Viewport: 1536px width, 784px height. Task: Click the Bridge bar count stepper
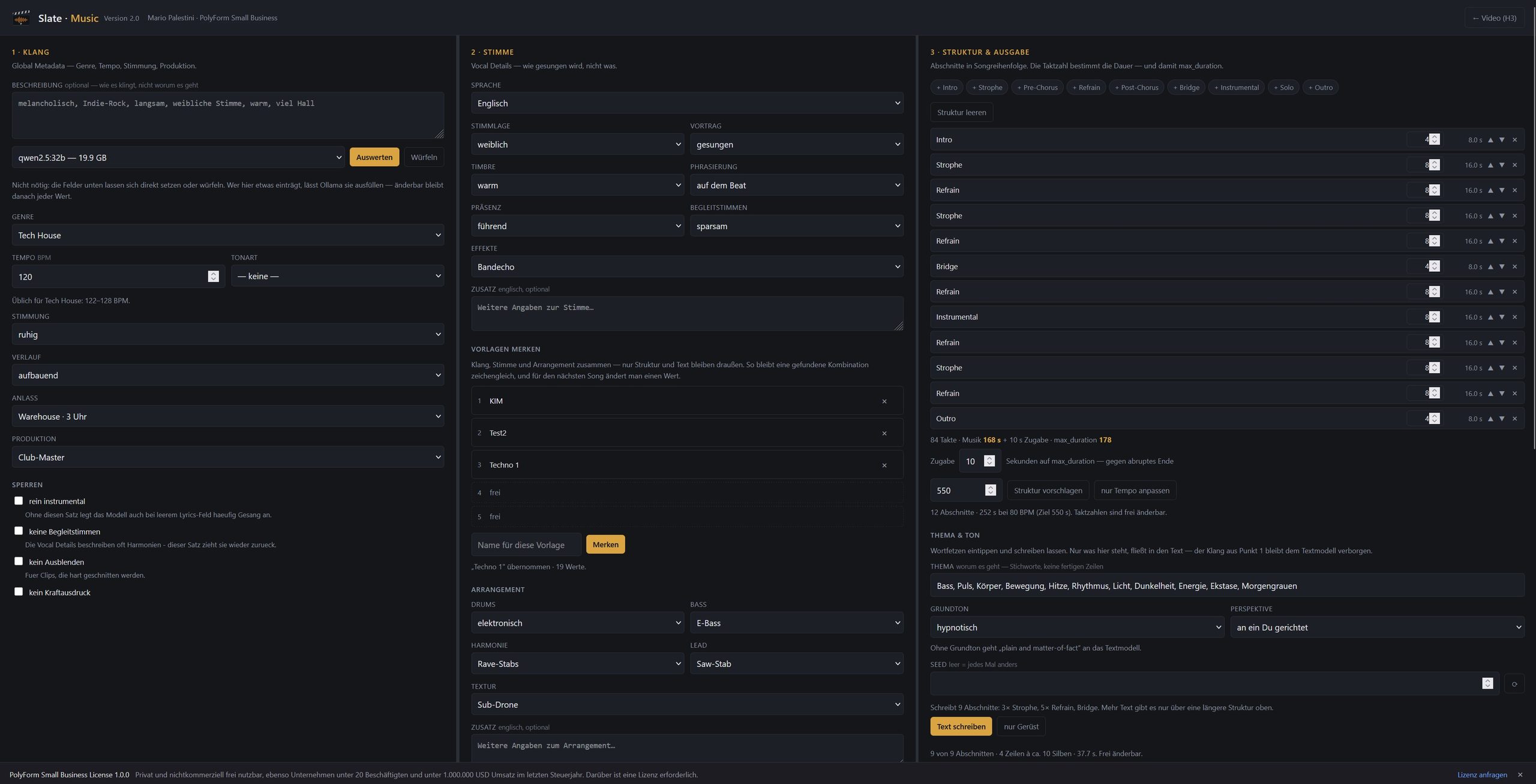[1435, 266]
